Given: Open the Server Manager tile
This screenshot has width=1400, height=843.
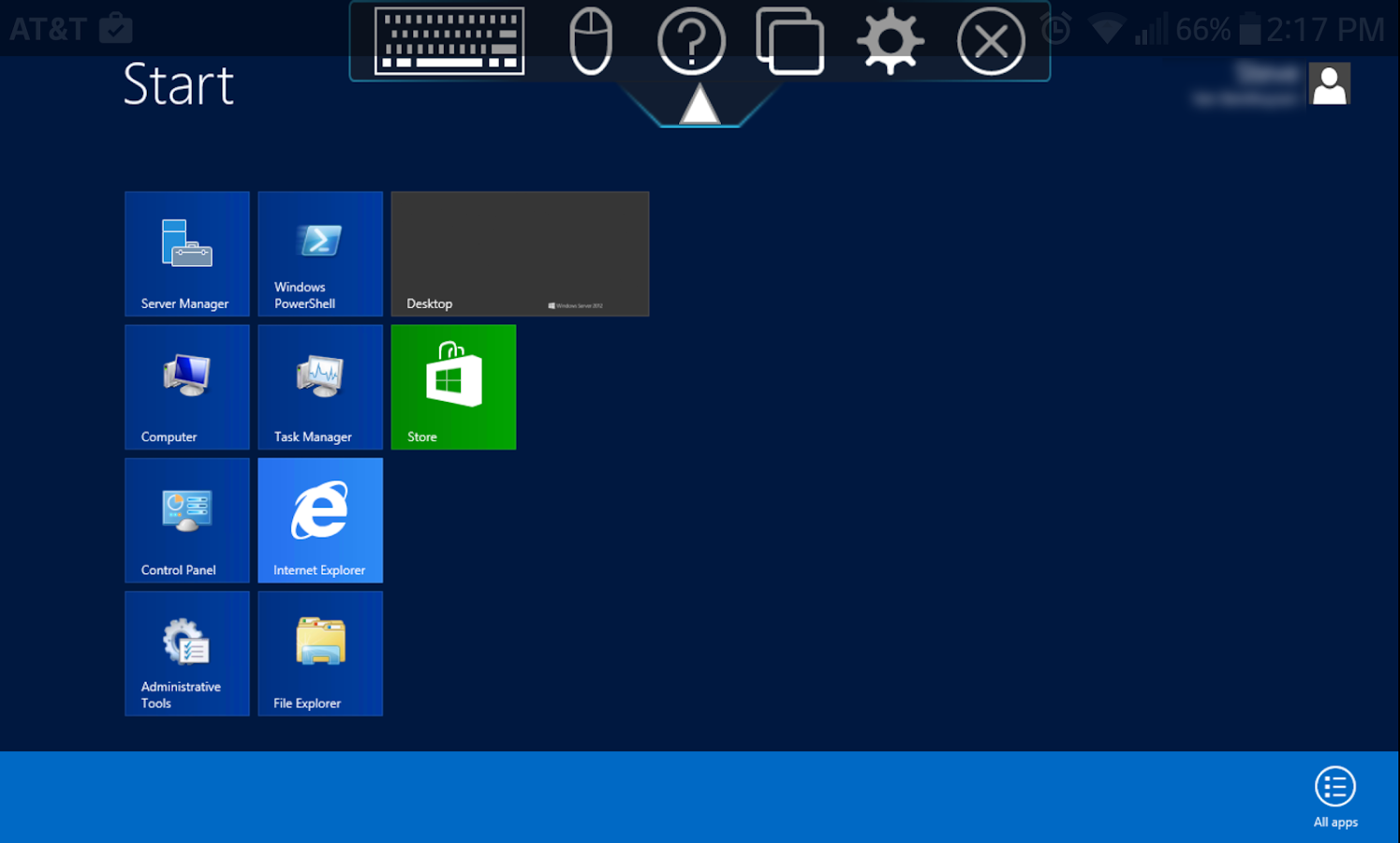Looking at the screenshot, I should 187,254.
